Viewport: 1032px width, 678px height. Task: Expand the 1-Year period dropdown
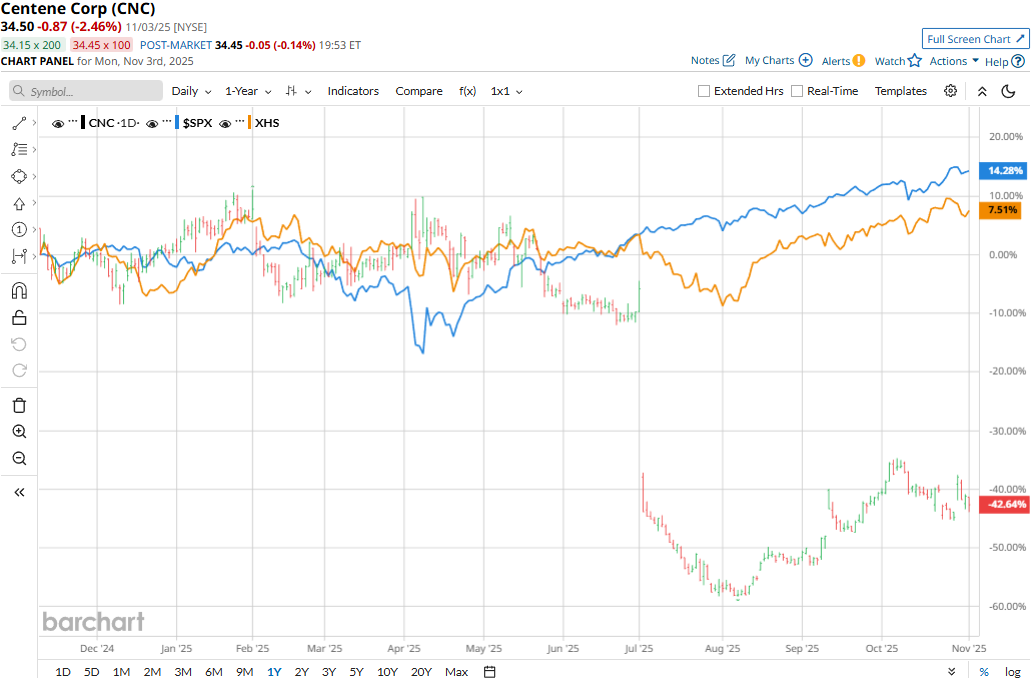(247, 91)
